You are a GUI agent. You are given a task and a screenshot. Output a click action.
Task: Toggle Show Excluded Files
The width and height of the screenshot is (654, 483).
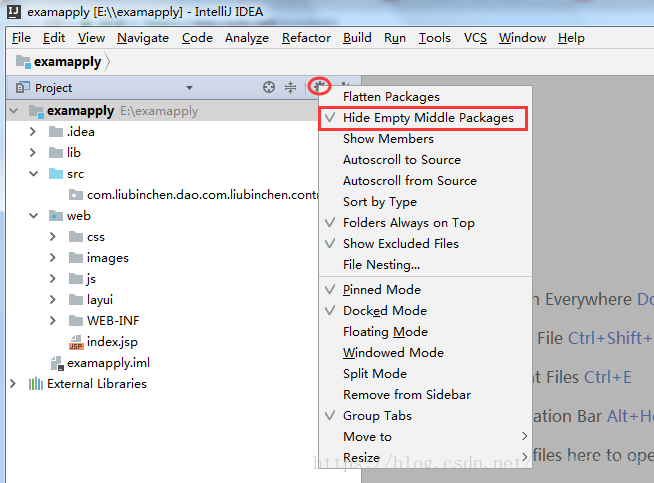[x=425, y=244]
